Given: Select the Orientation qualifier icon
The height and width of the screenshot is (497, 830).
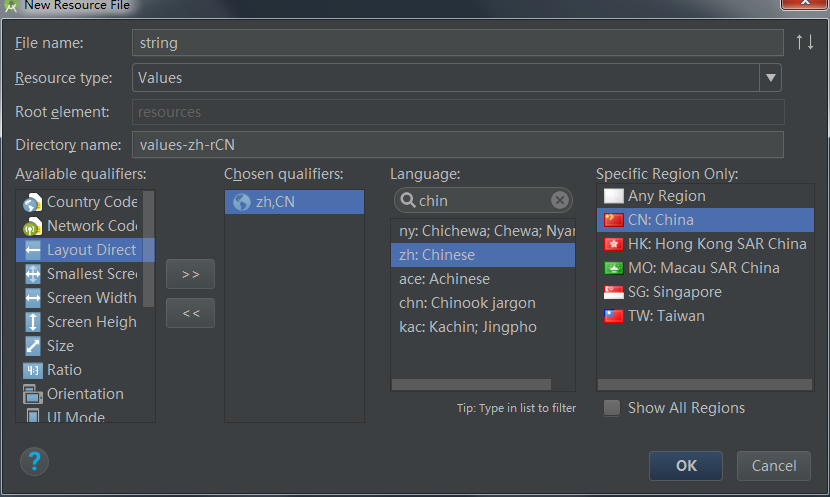Looking at the screenshot, I should pyautogui.click(x=32, y=394).
